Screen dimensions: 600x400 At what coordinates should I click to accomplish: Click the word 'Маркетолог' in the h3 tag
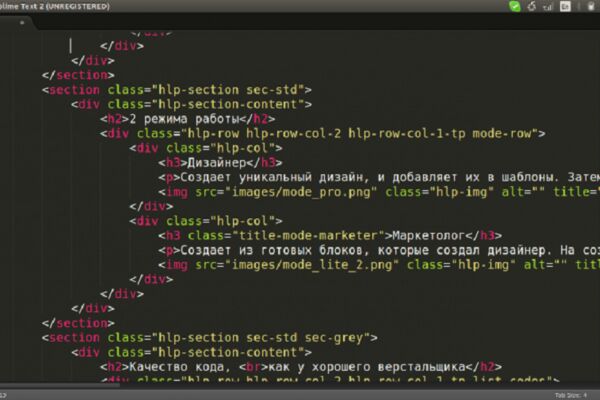429,235
